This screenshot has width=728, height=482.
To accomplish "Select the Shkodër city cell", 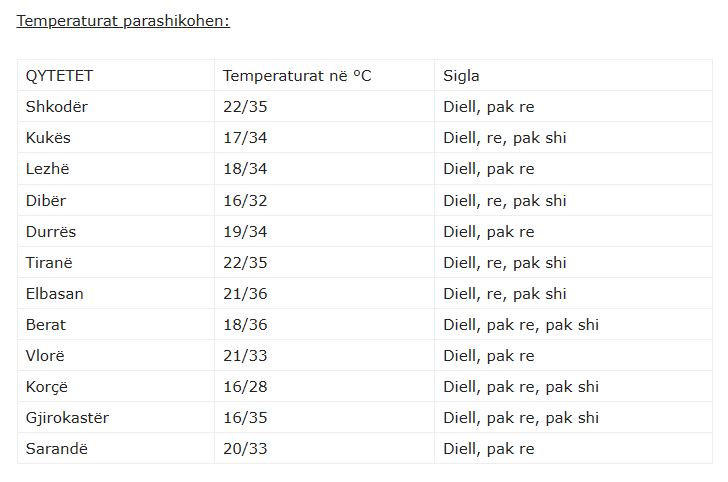I will 55,107.
